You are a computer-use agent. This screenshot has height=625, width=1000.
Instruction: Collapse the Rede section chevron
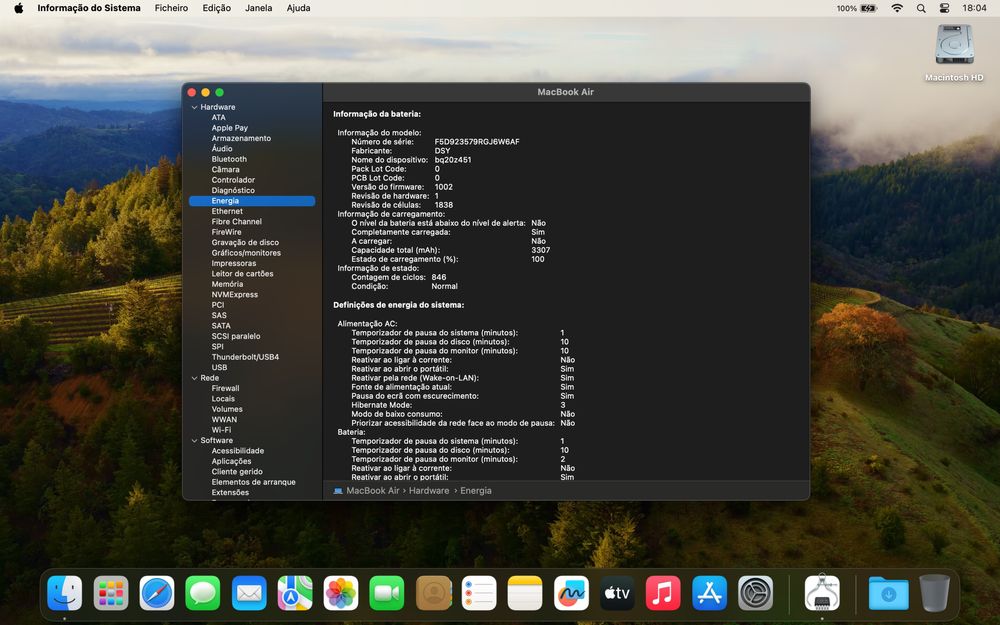click(x=195, y=378)
